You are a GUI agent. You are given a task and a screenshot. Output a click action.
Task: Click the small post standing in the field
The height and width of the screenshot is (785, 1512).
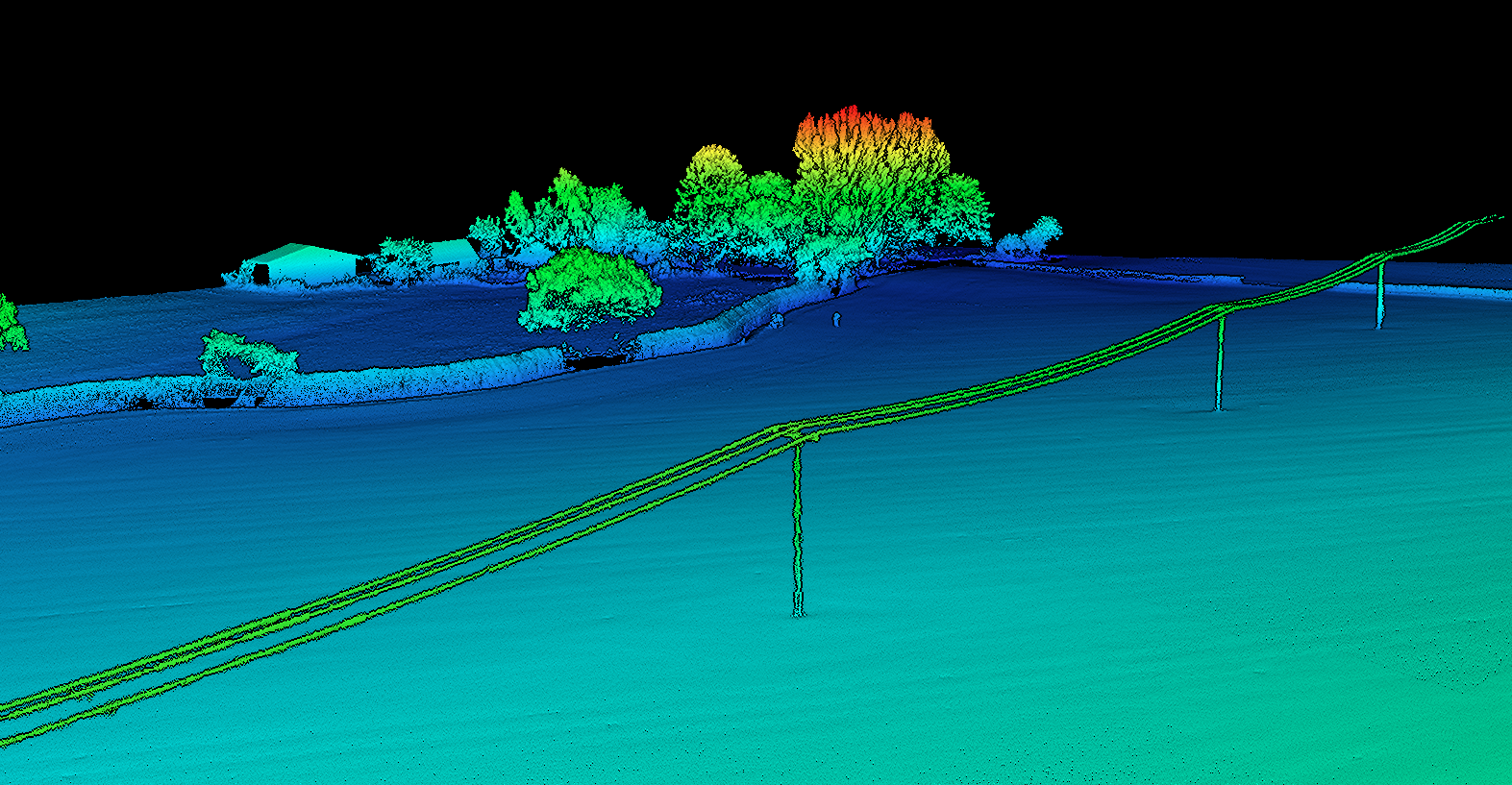coord(836,319)
